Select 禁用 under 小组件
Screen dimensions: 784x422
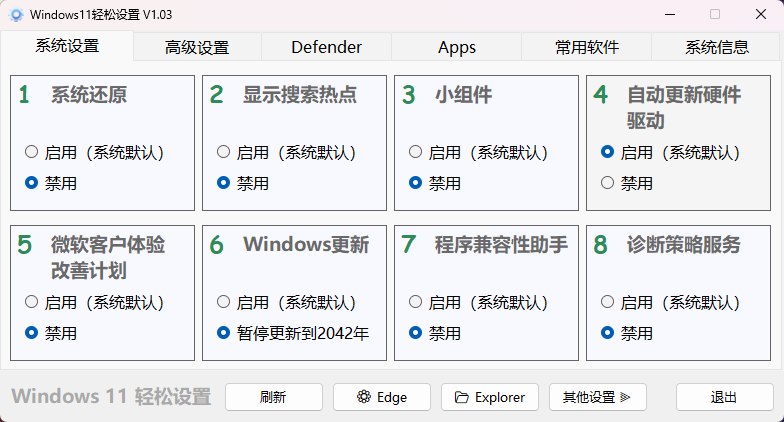(435, 183)
